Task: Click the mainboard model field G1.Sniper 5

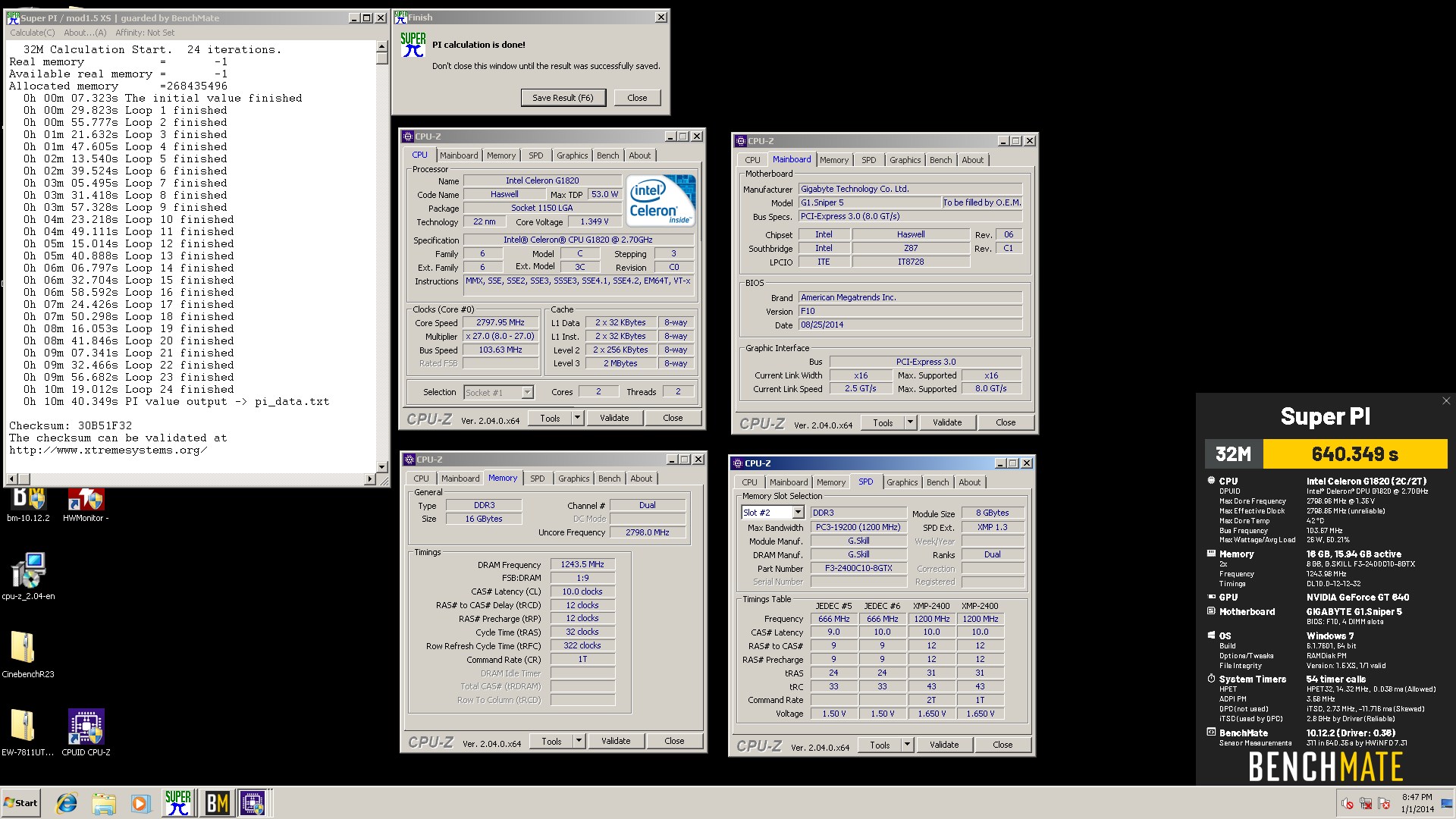Action: tap(870, 202)
